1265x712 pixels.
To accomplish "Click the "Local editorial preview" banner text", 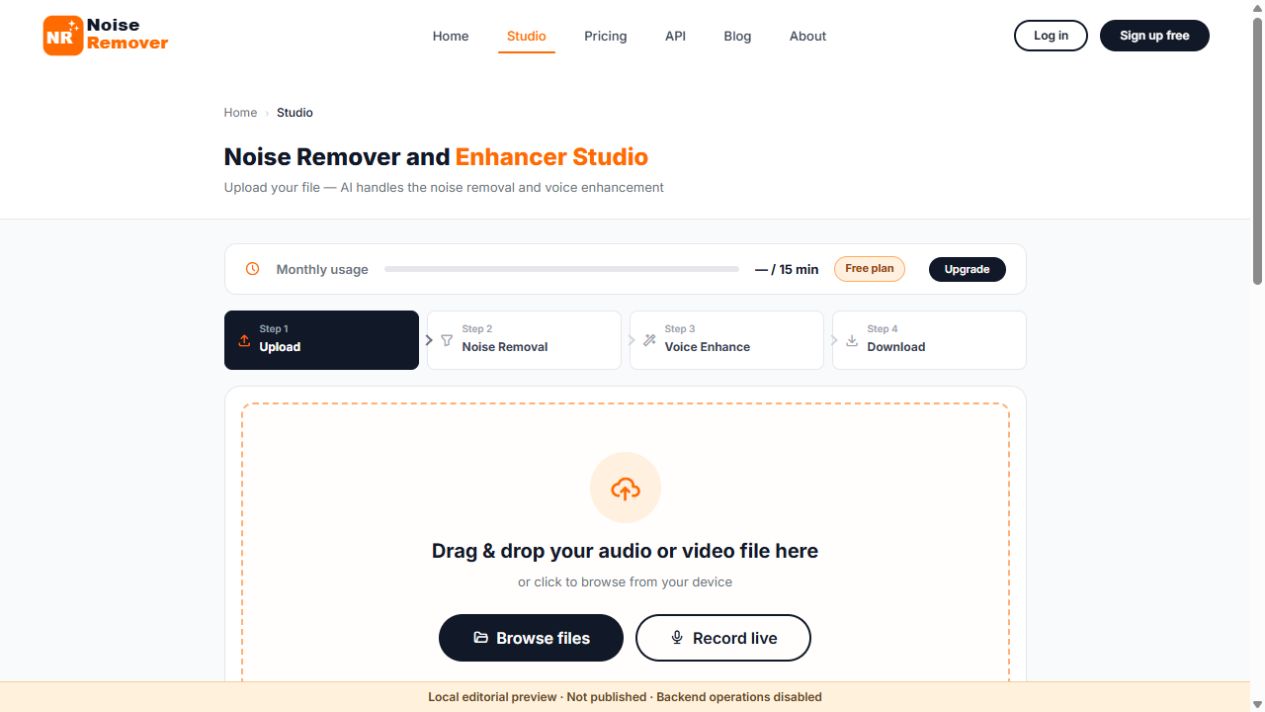I will [625, 697].
